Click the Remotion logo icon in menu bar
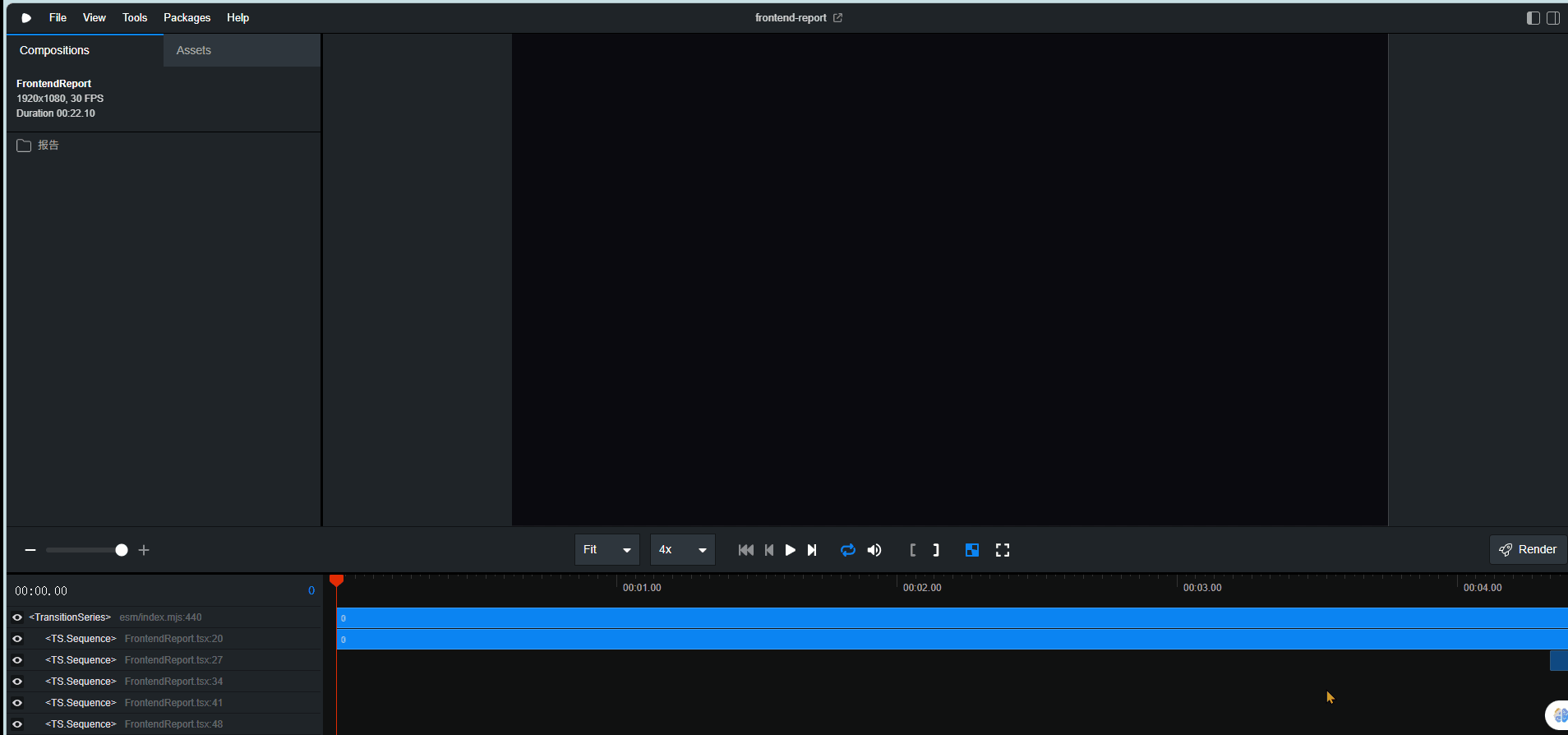 coord(26,18)
